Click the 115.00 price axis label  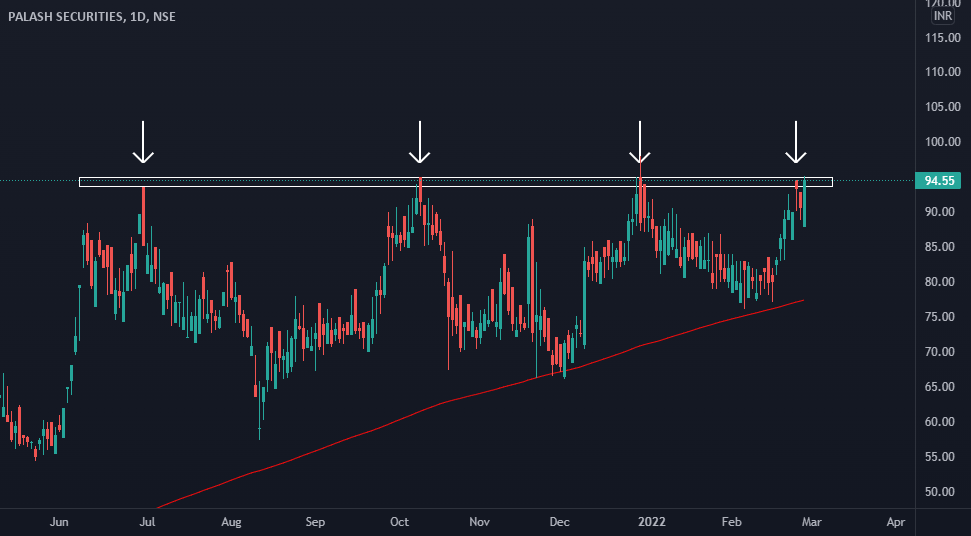click(x=943, y=38)
